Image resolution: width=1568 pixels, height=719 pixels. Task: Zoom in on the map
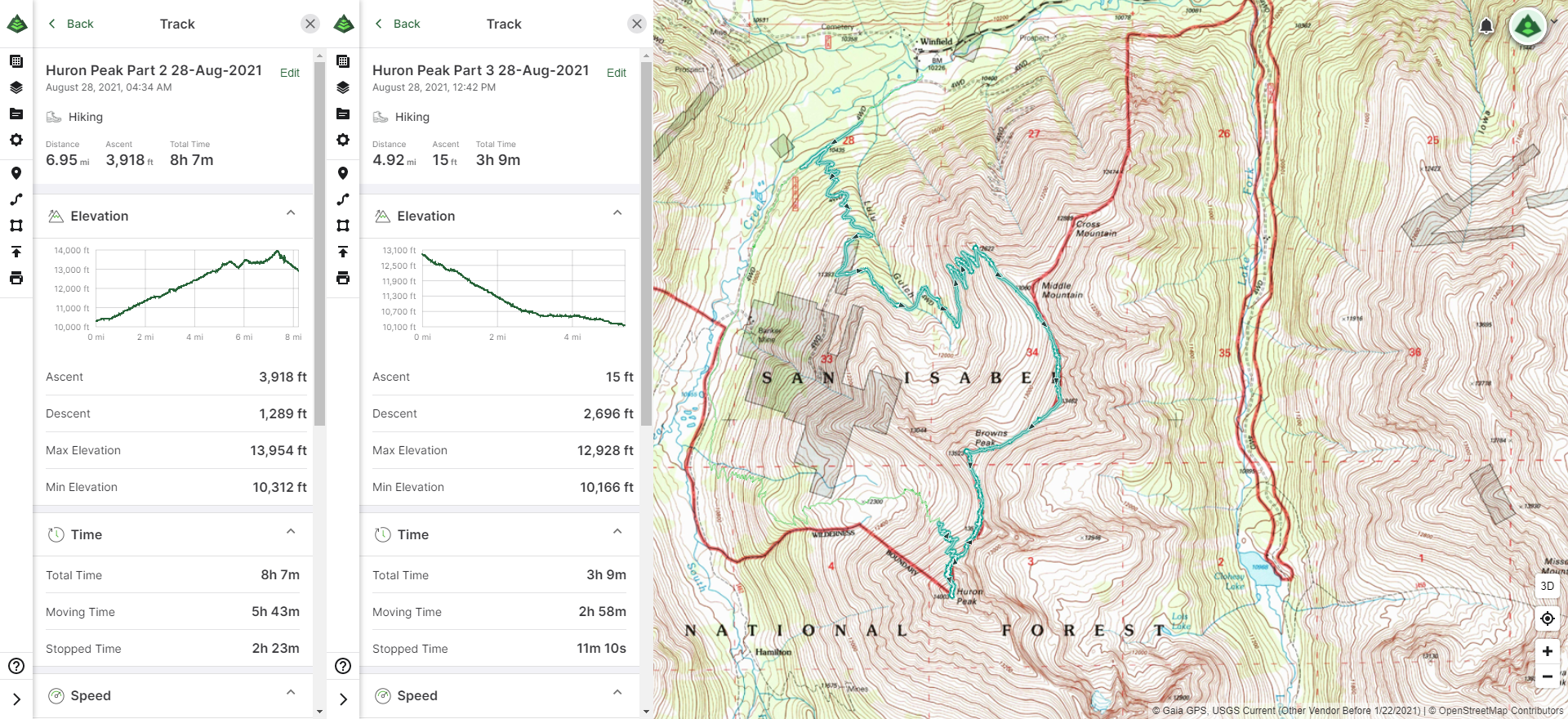point(1548,651)
